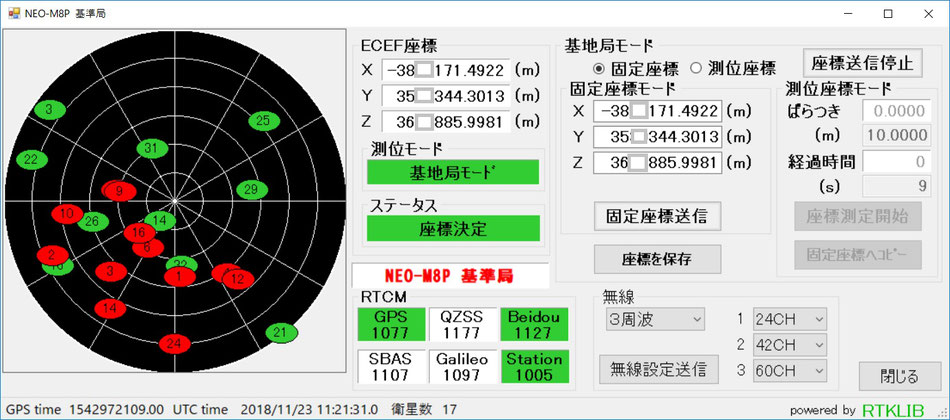This screenshot has width=950, height=420.
Task: Click the GPS time value 1542972109.00
Action: 116,410
